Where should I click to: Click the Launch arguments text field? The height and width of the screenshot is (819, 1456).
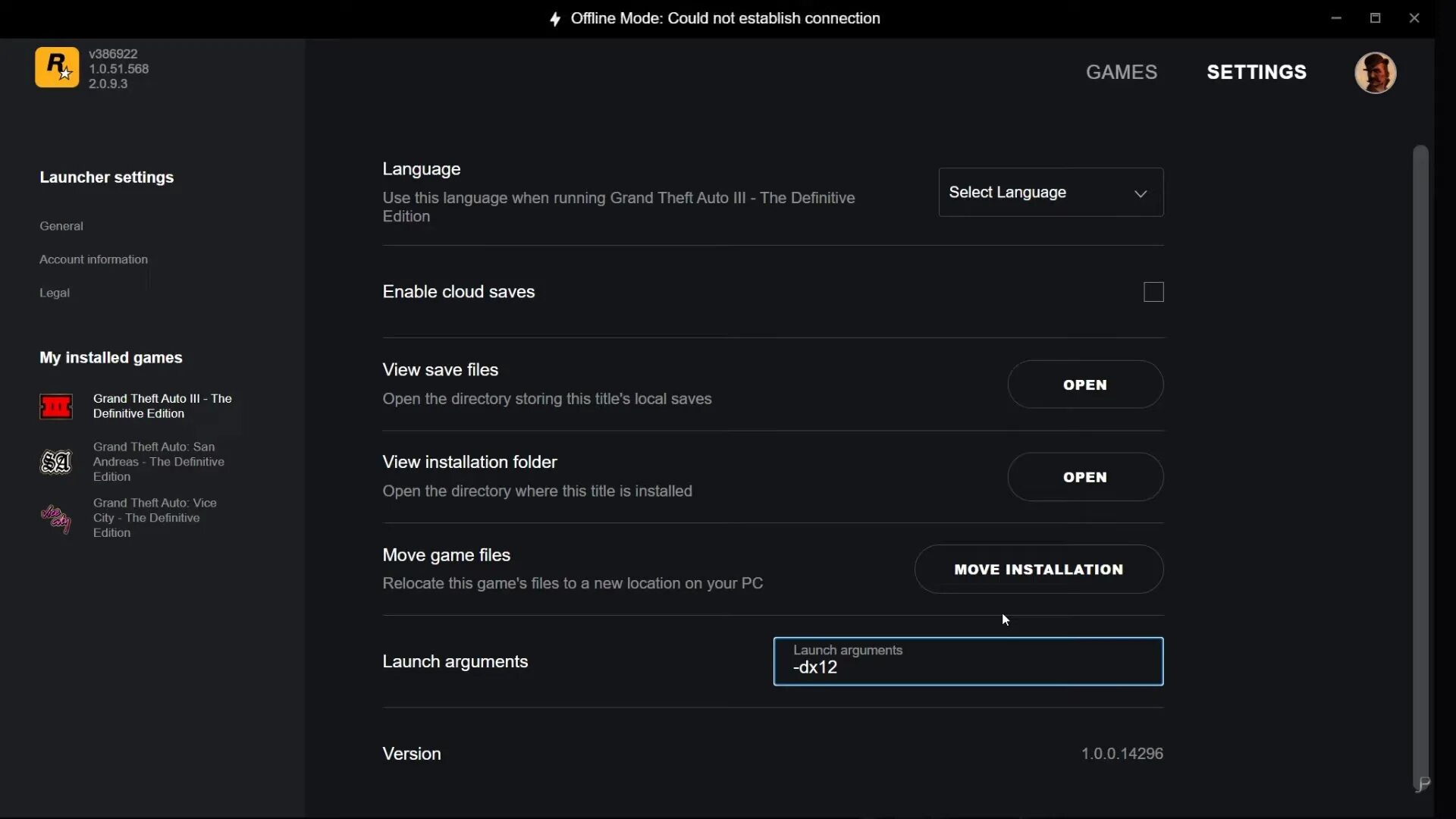(968, 662)
